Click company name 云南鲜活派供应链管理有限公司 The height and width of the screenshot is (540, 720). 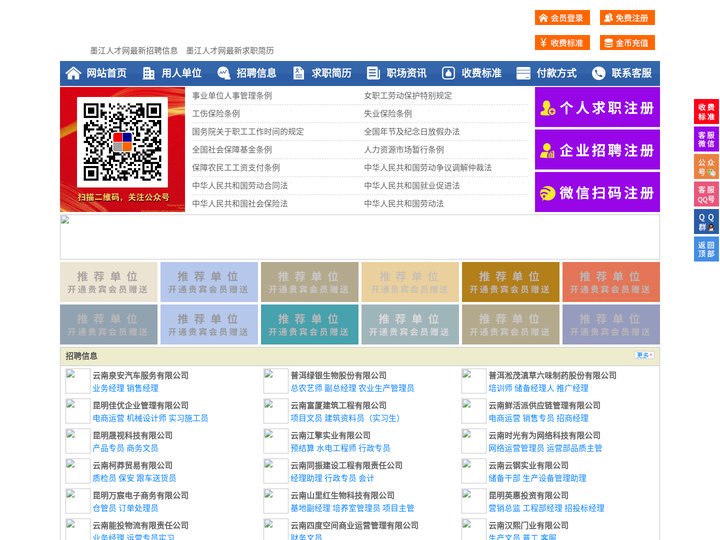544,405
